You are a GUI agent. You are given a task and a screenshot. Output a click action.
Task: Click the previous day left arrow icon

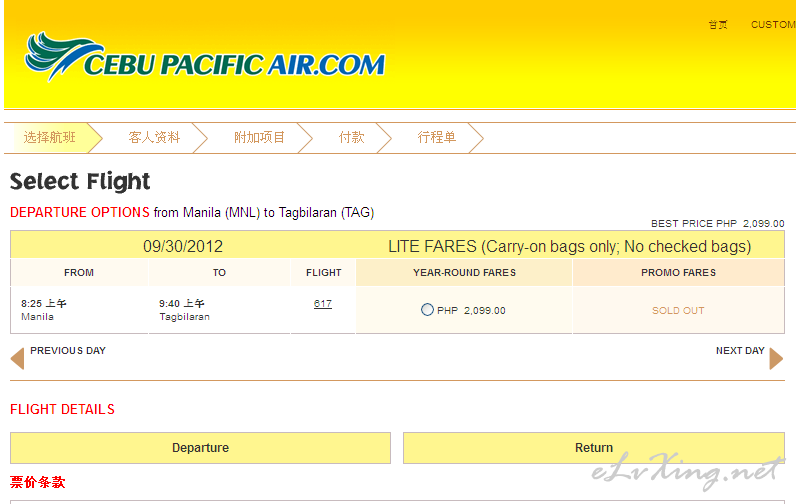click(17, 358)
